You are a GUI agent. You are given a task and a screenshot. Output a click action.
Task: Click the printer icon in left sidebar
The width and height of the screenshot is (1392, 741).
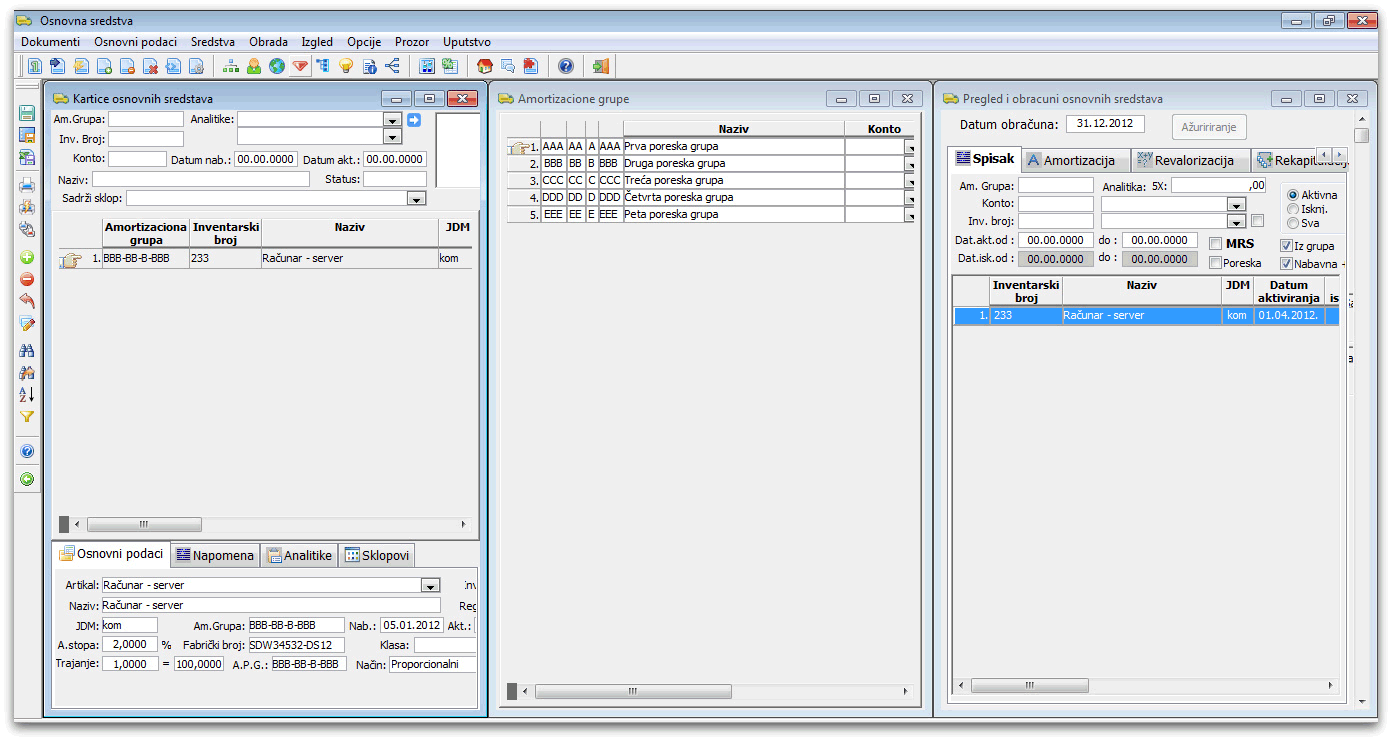pyautogui.click(x=27, y=185)
